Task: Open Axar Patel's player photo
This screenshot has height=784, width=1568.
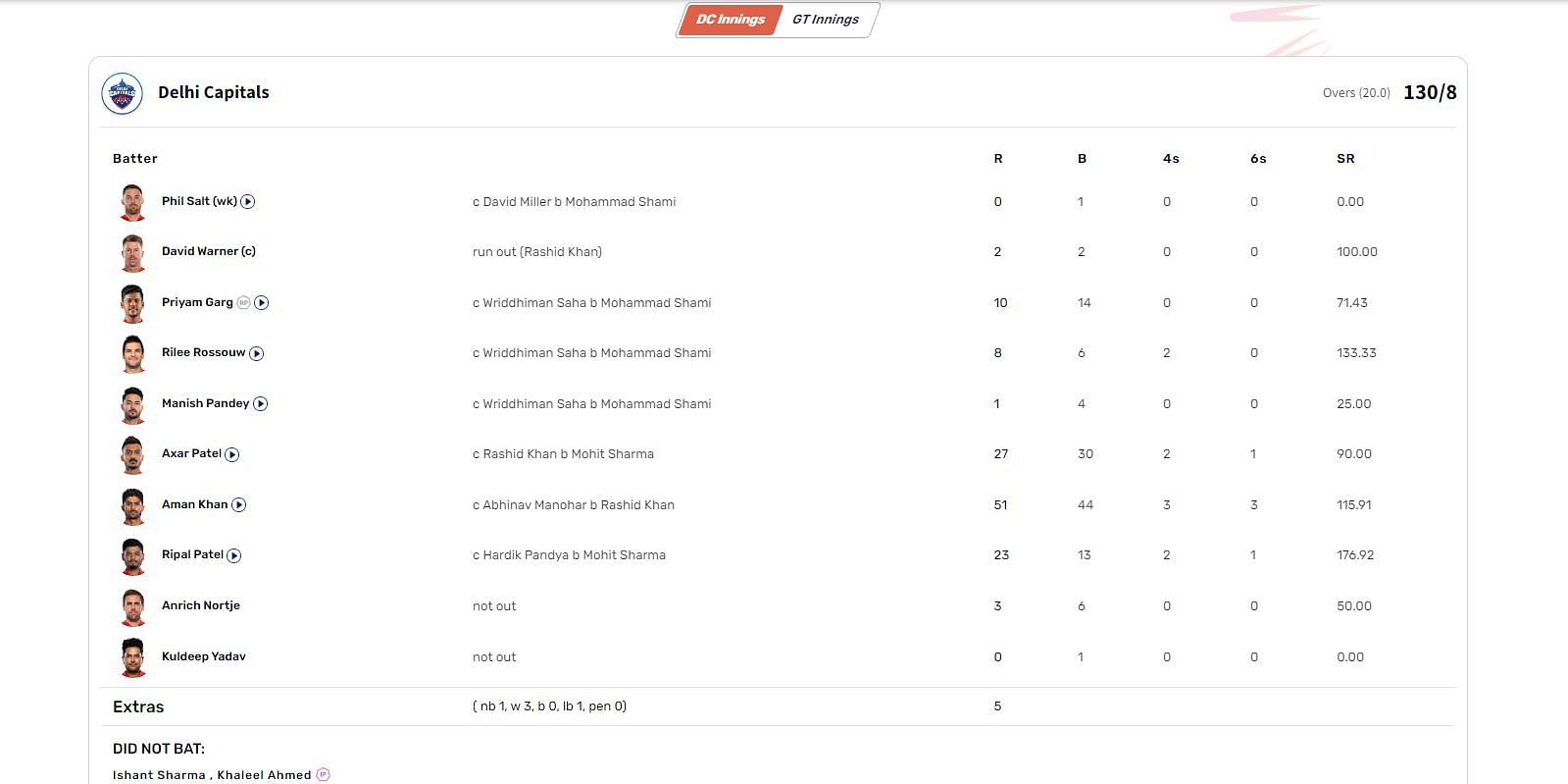Action: coord(133,454)
